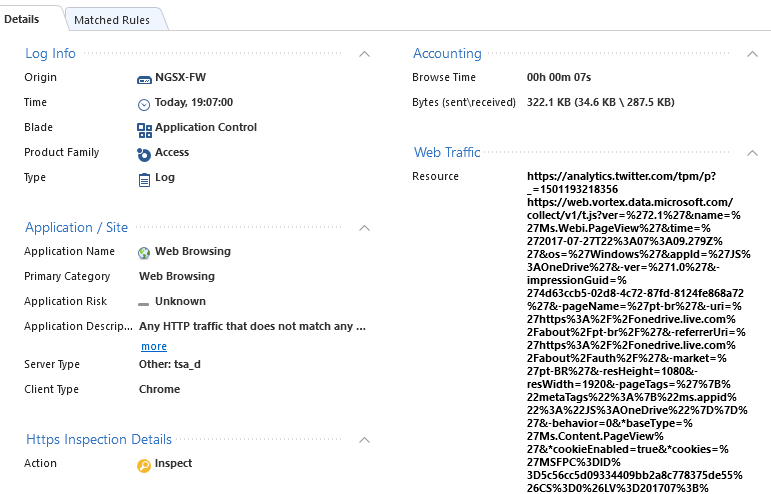Image resolution: width=771 pixels, height=494 pixels.
Task: Click the Application Control blade icon
Action: click(144, 130)
